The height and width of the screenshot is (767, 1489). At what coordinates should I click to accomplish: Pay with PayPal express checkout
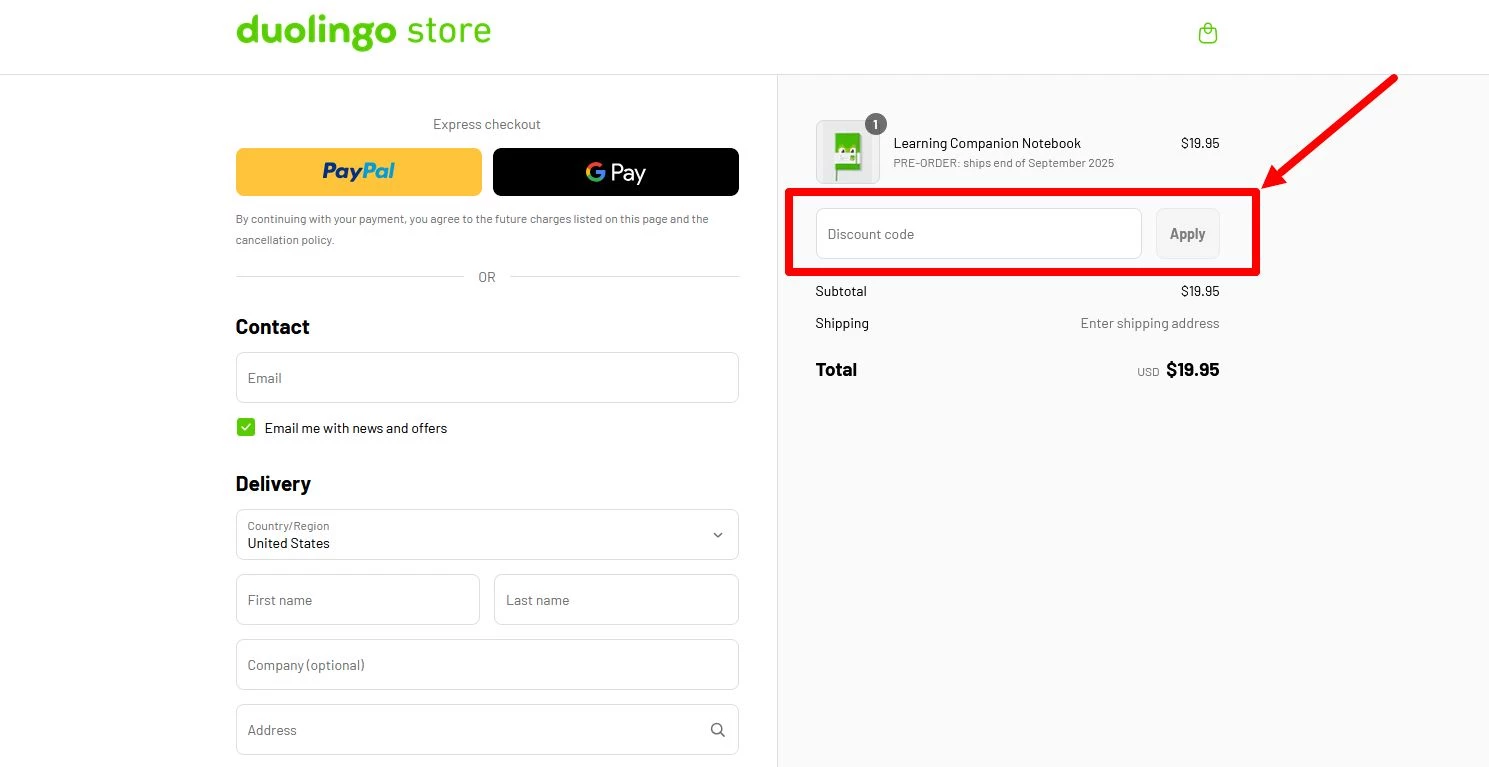[x=358, y=172]
